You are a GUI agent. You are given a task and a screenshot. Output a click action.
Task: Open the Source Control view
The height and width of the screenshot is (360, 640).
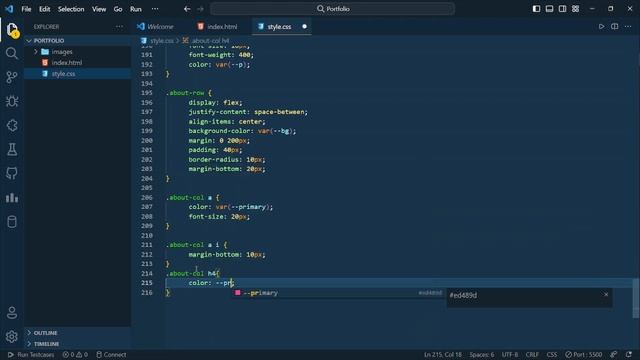click(12, 77)
